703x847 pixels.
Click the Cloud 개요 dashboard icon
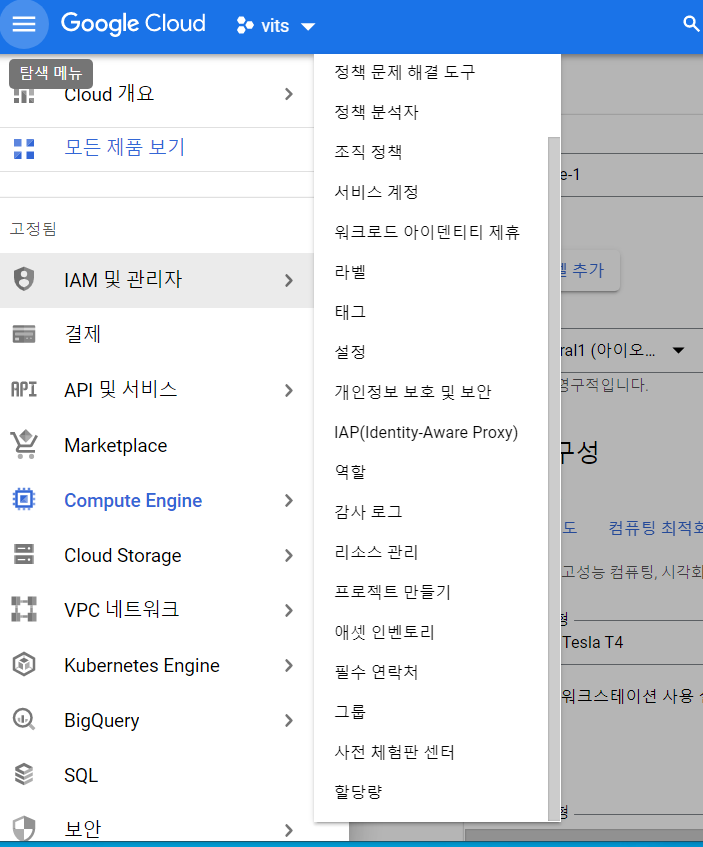click(x=24, y=95)
